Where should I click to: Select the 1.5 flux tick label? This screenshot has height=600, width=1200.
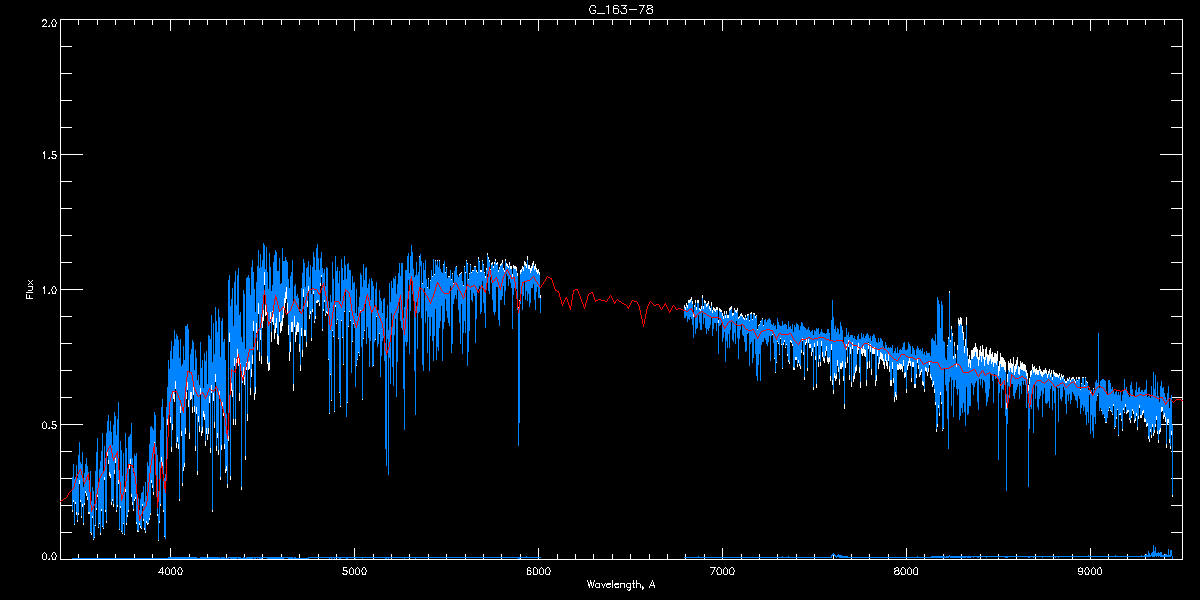tap(48, 155)
